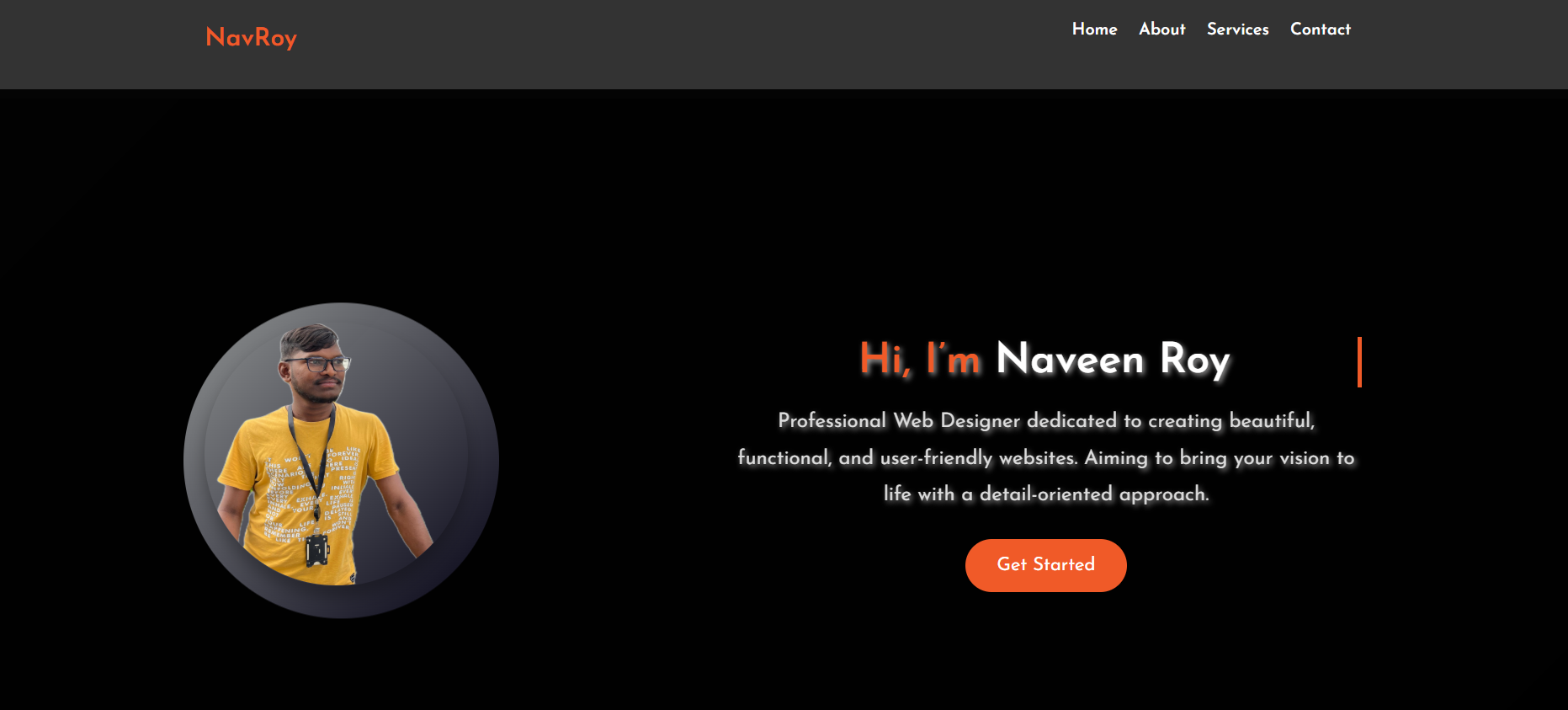The image size is (1568, 710).
Task: Click the word "vision" in the description paragraph
Action: tap(1304, 458)
